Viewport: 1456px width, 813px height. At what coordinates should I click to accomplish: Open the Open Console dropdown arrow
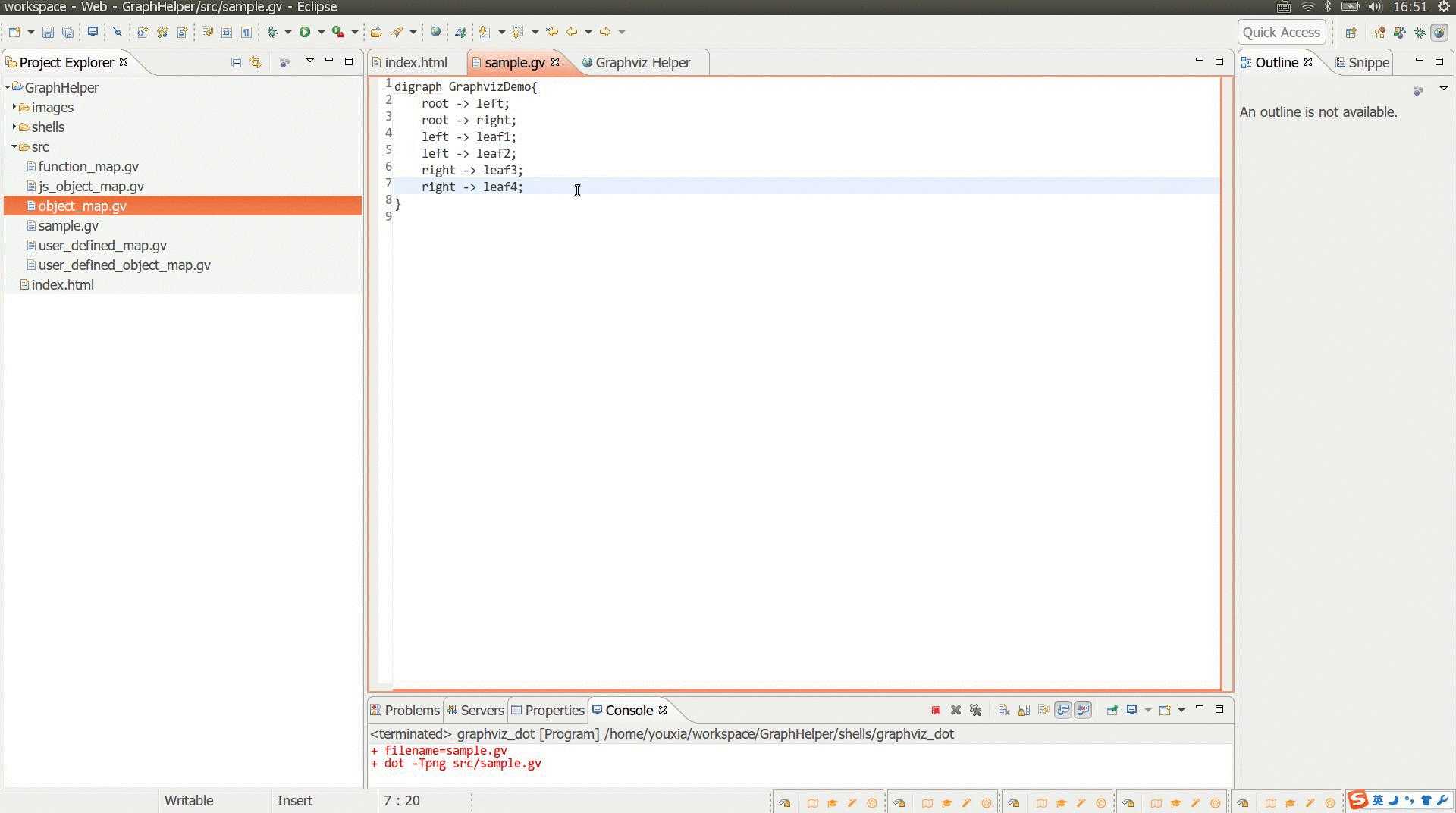[1181, 710]
